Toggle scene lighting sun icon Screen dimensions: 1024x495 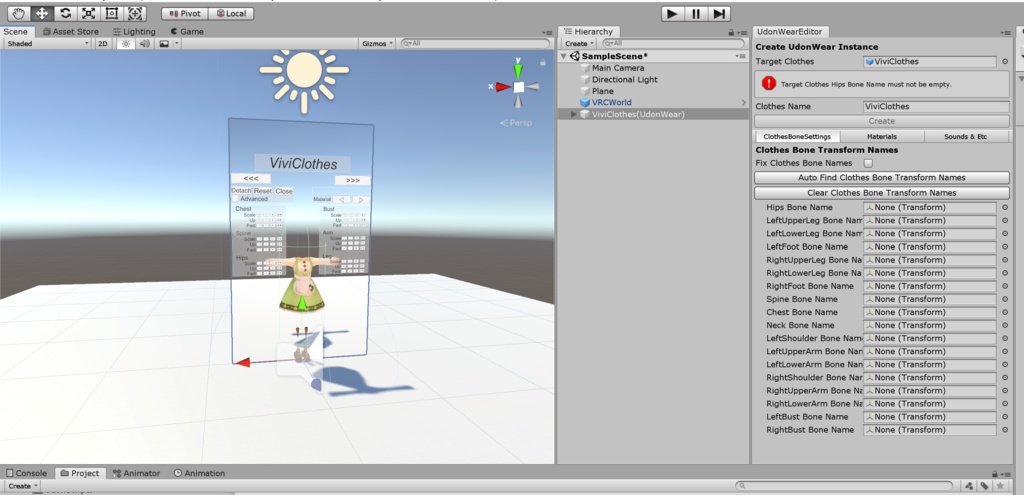tap(125, 43)
